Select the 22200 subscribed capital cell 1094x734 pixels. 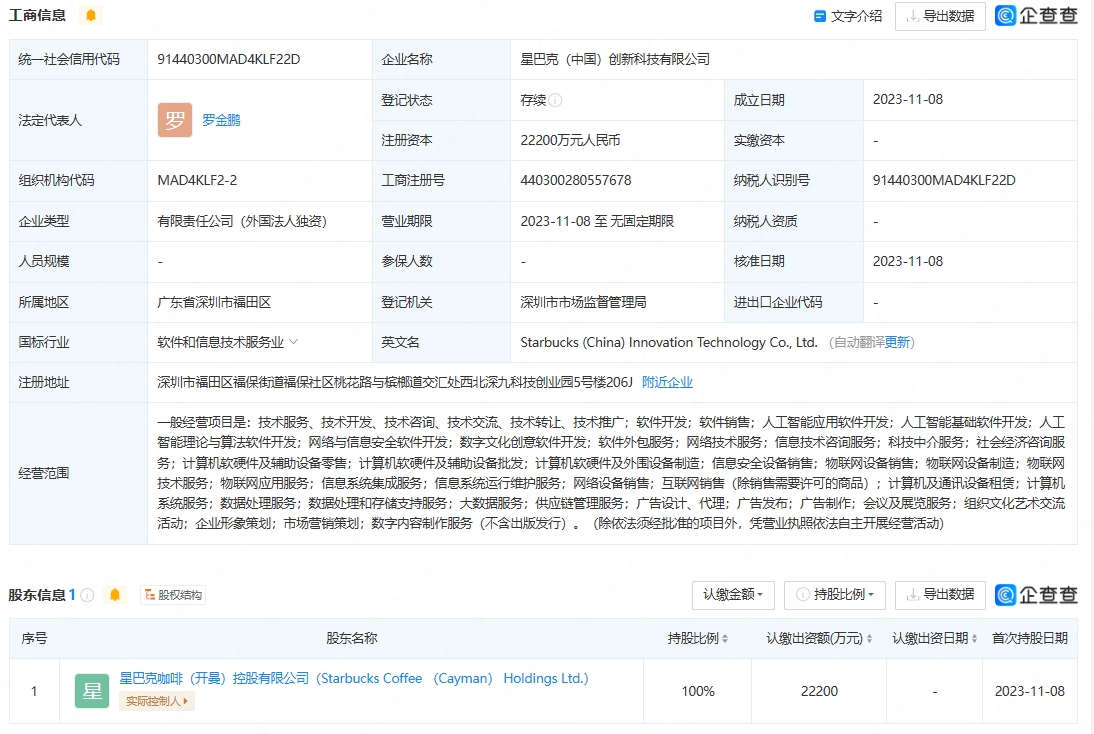point(819,691)
